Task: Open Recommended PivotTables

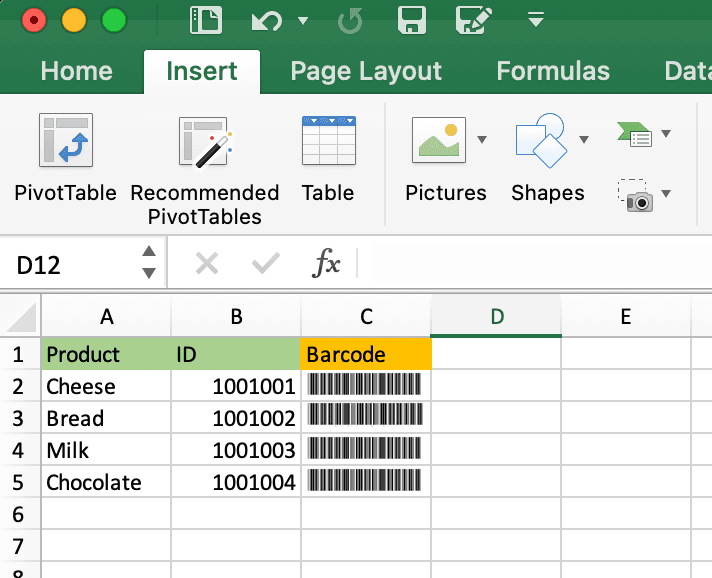Action: (x=205, y=170)
